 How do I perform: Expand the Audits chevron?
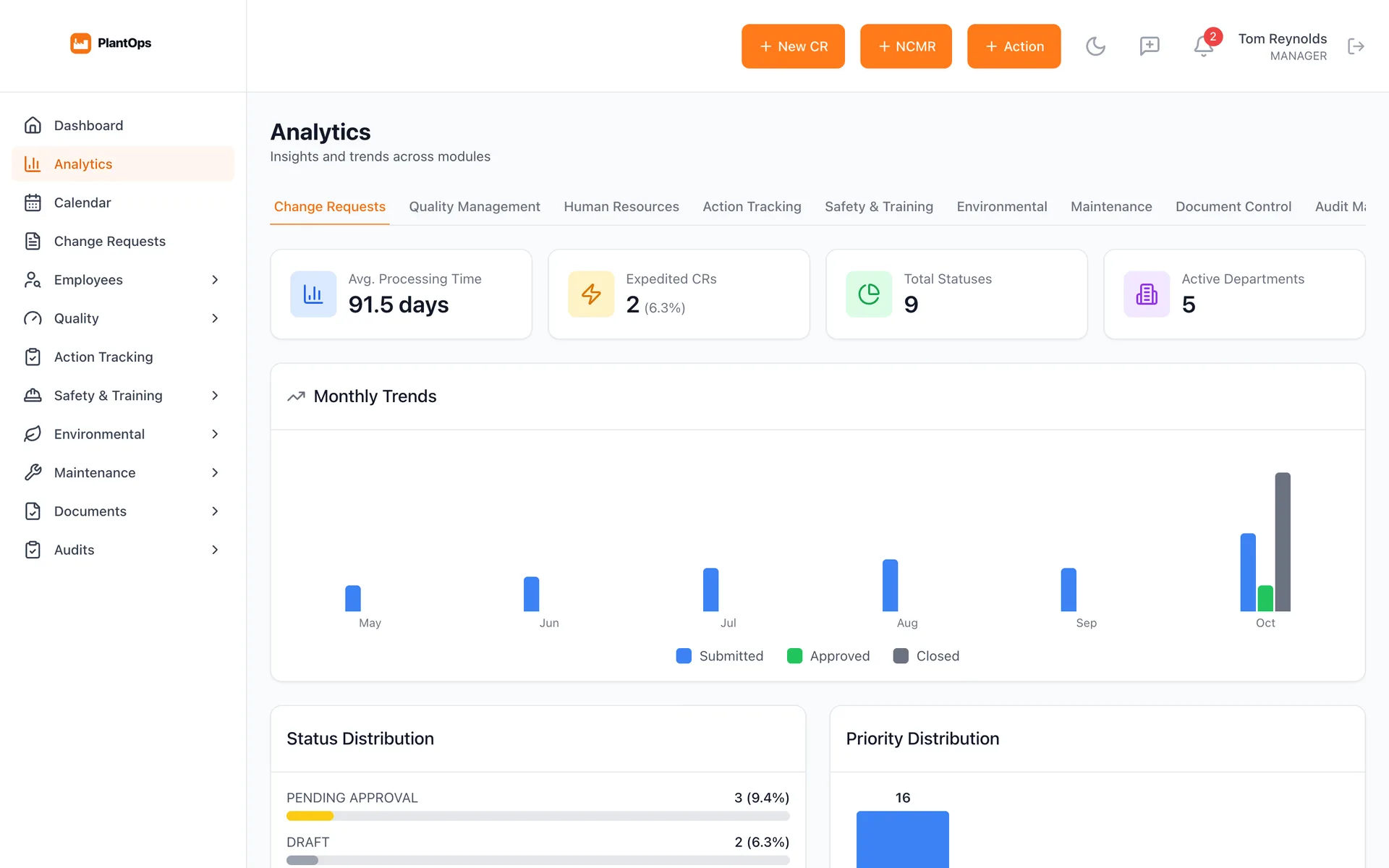215,550
